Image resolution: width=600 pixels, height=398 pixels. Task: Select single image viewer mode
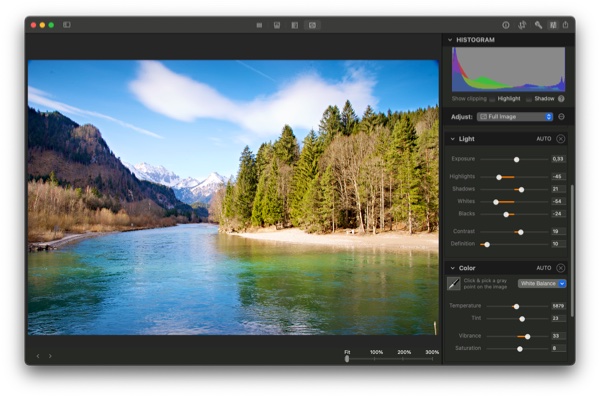pos(312,25)
